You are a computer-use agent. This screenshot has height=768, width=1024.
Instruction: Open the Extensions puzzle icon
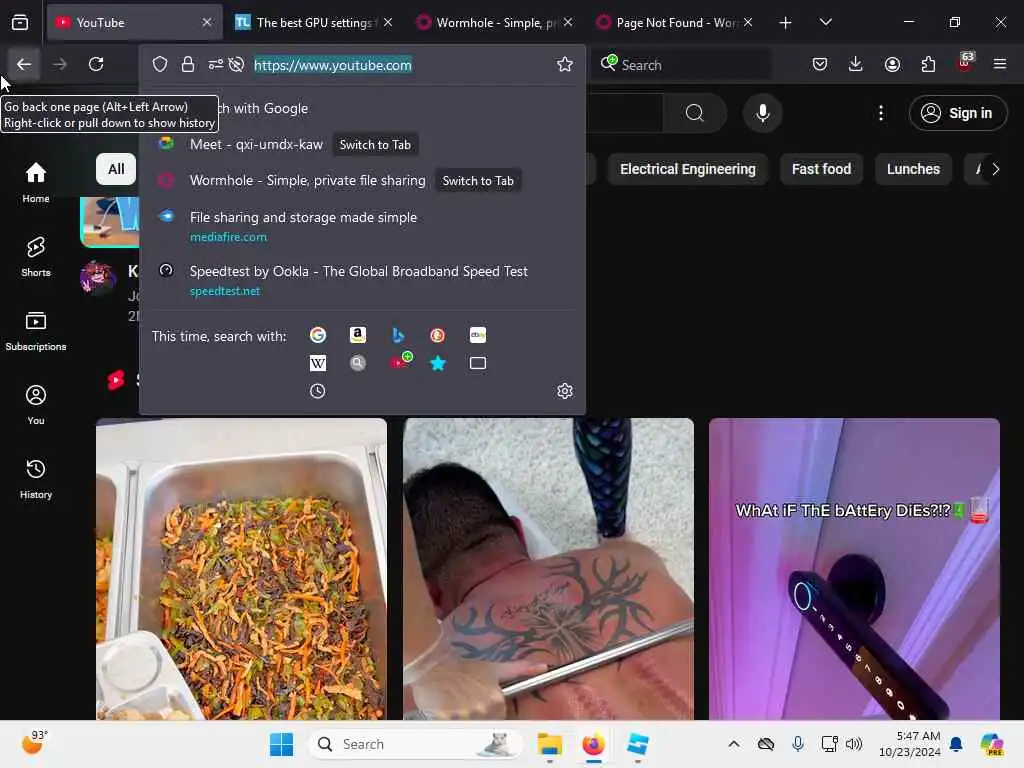tap(928, 64)
